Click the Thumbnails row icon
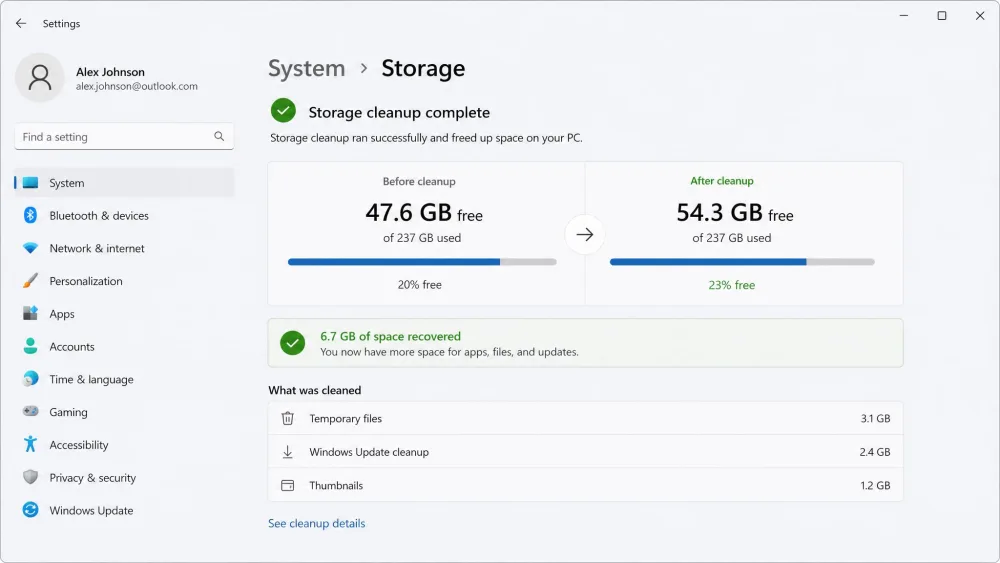The width and height of the screenshot is (1000, 563). point(288,485)
